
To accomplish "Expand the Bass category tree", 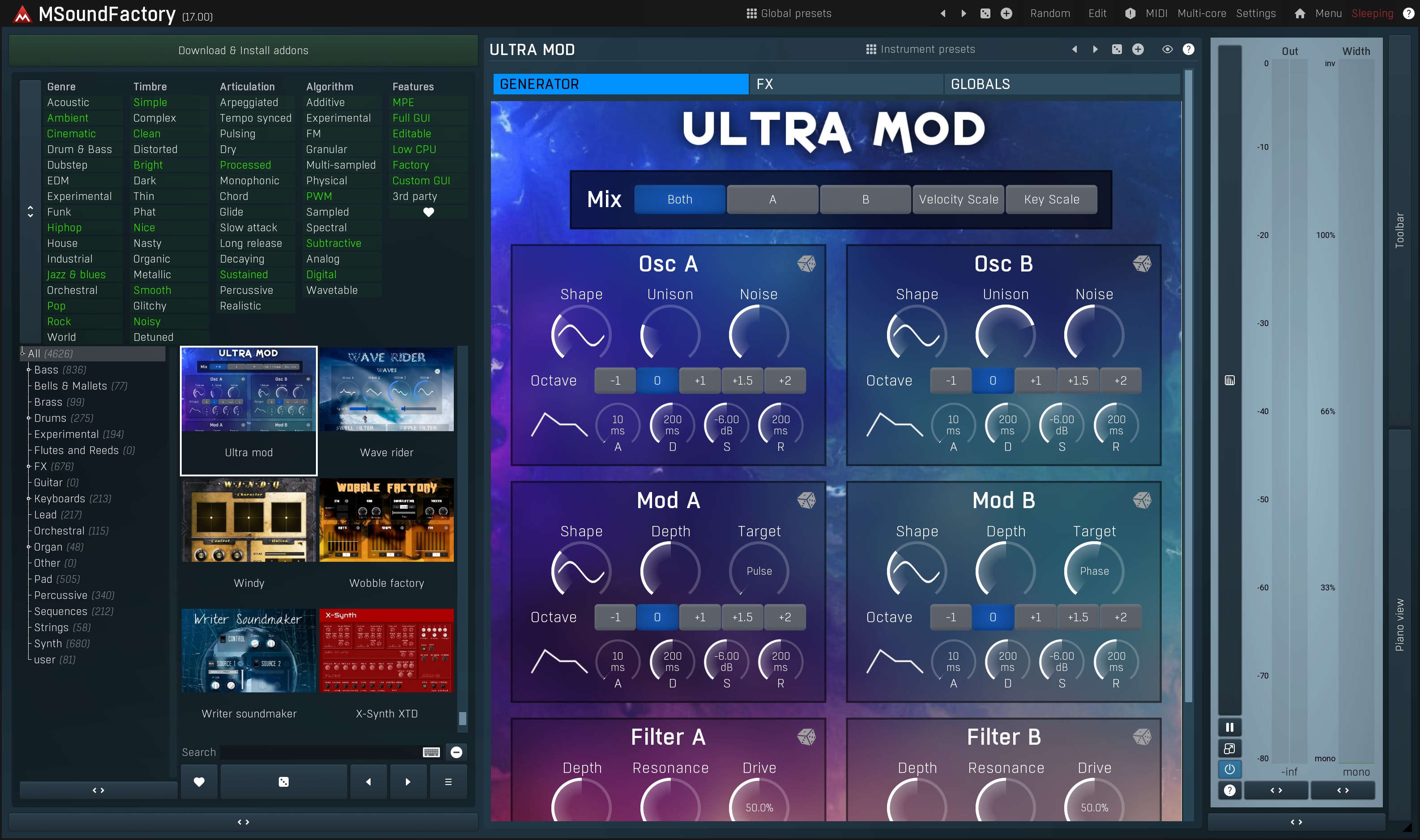I will pyautogui.click(x=29, y=369).
